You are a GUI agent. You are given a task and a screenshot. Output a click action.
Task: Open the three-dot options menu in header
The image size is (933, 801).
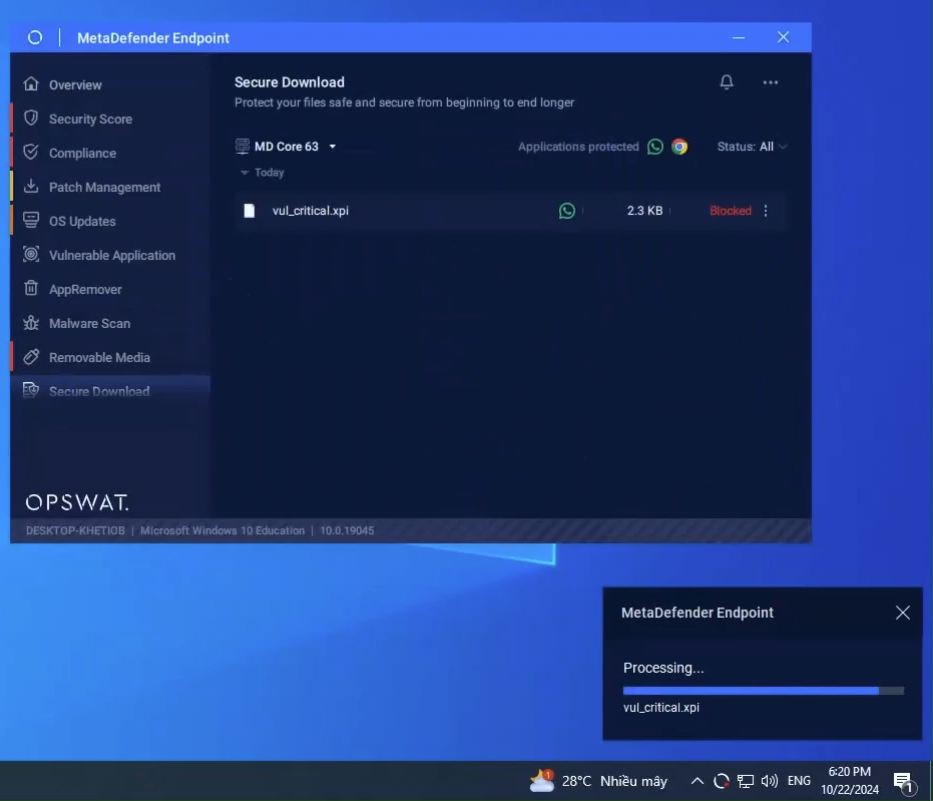[x=770, y=83]
